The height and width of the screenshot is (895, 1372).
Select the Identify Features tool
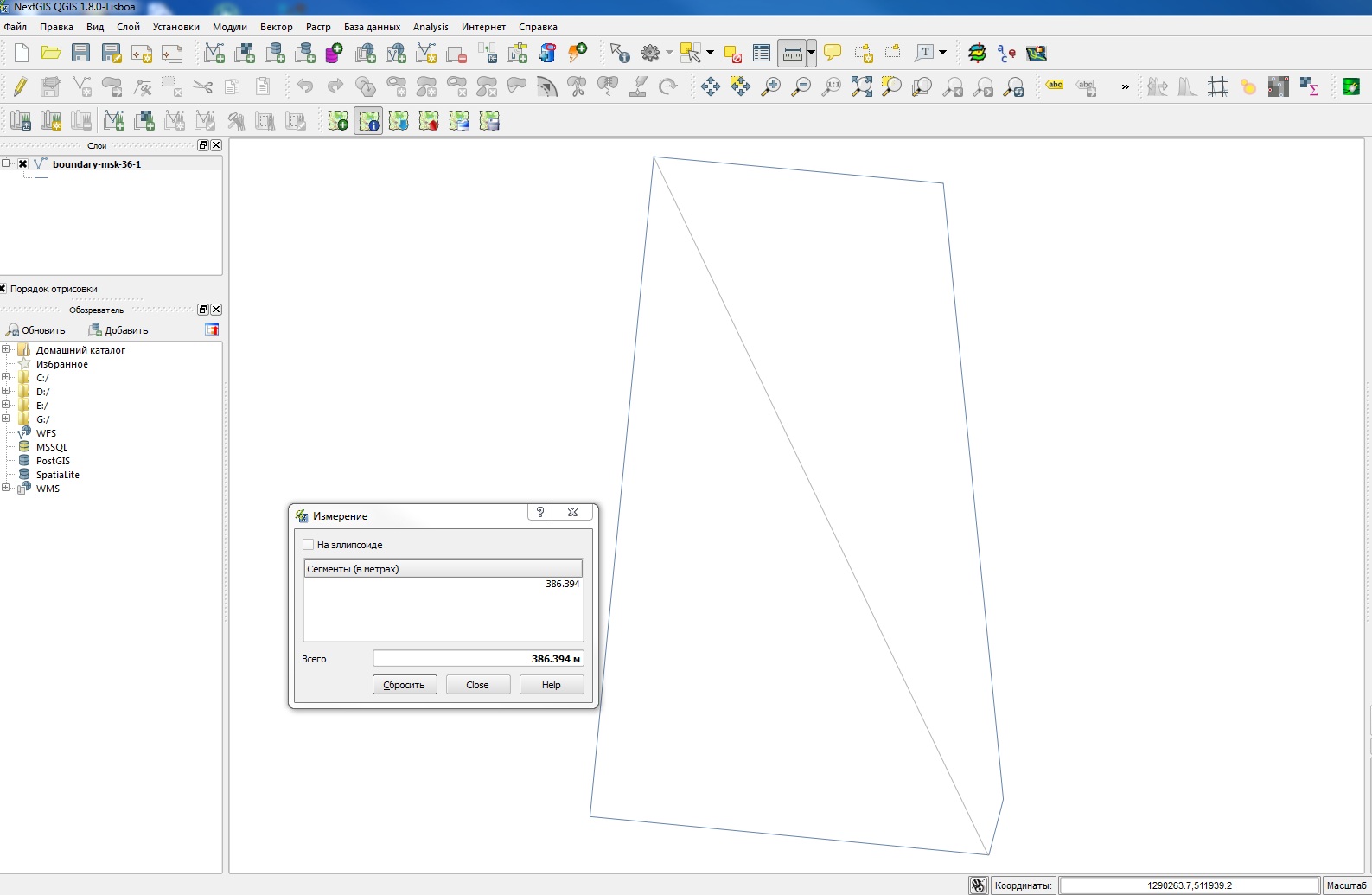(619, 54)
